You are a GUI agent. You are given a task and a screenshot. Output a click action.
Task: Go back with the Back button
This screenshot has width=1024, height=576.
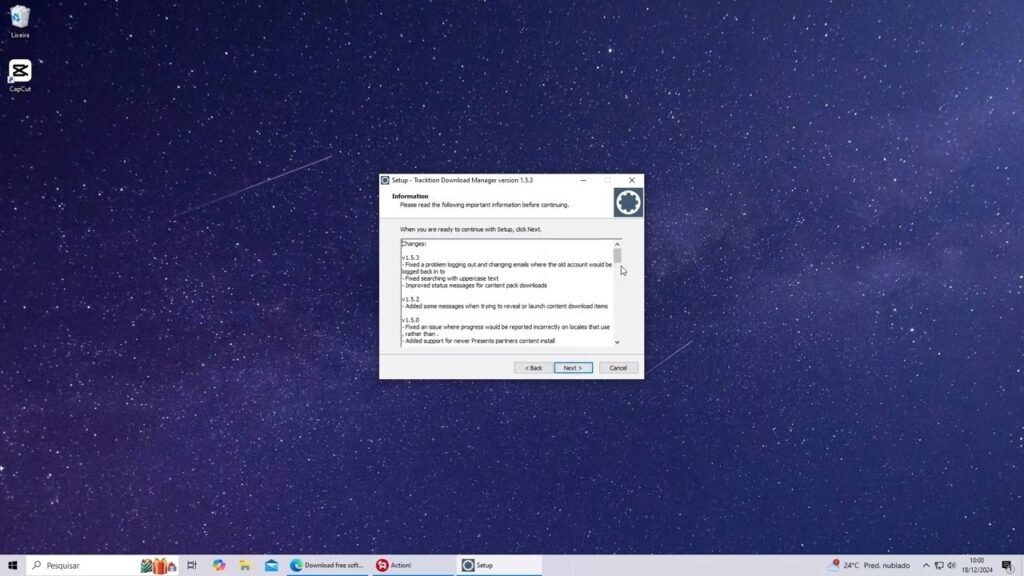coord(533,368)
